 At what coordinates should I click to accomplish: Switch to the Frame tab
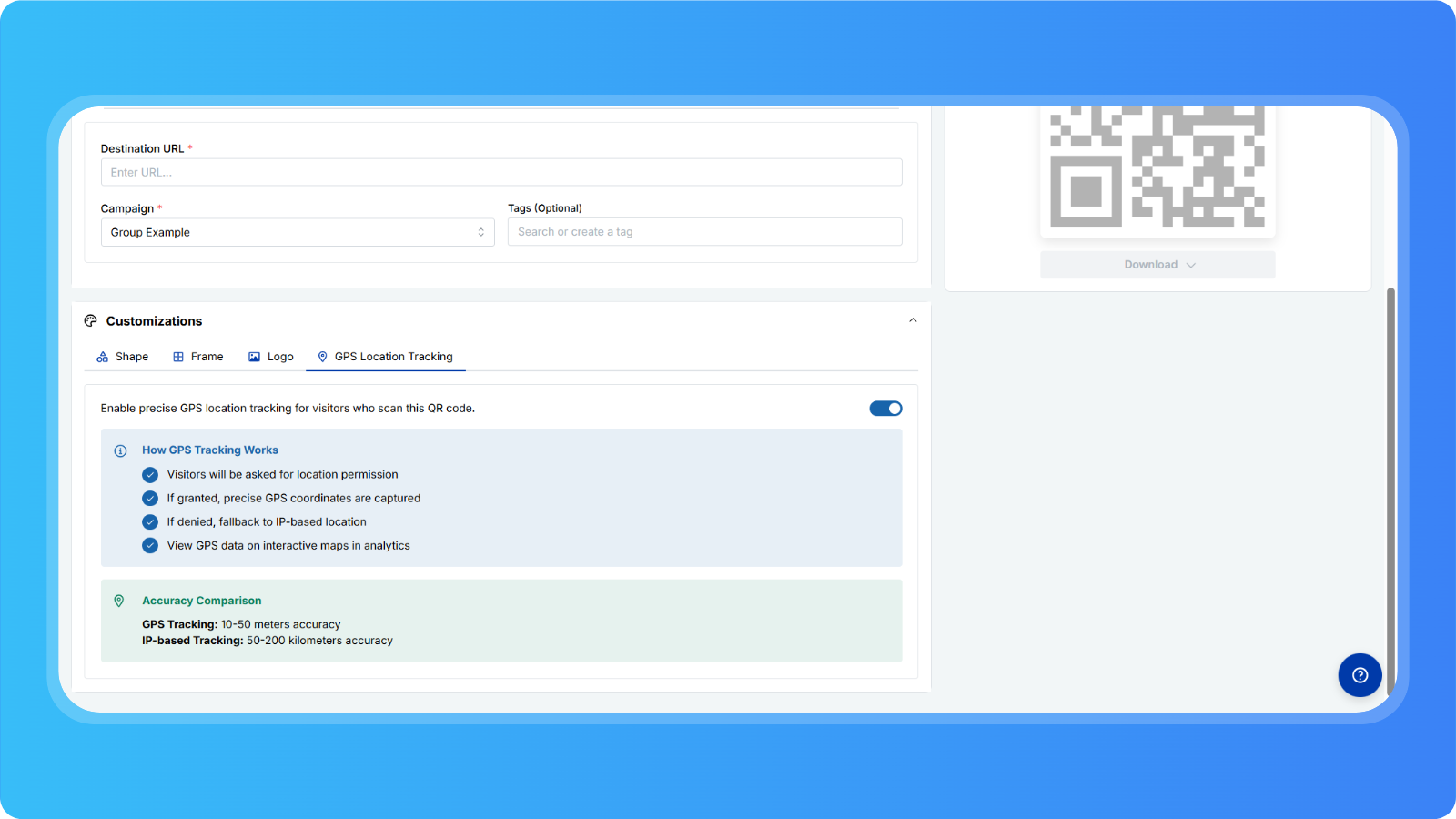pos(207,357)
